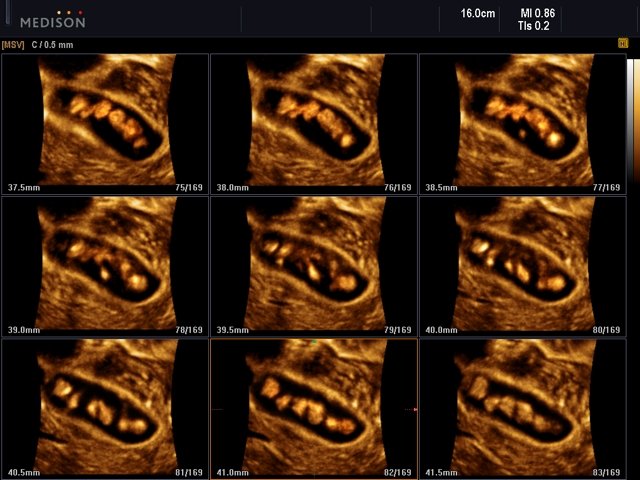Click the red marker on selected slice's right edge
This screenshot has height=480, width=640.
[x=414, y=410]
